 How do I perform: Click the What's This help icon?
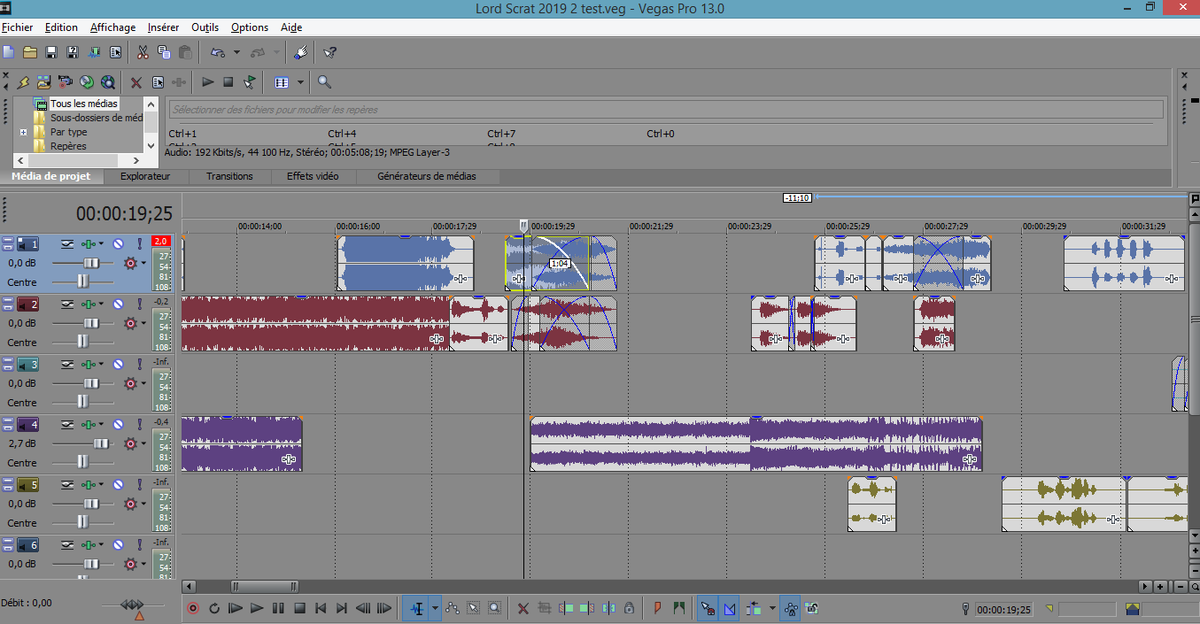pos(330,52)
